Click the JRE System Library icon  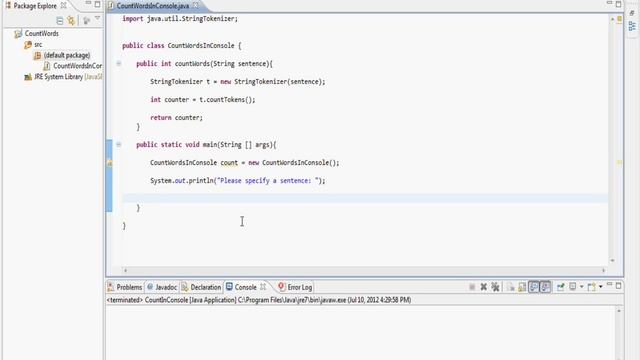(x=28, y=77)
